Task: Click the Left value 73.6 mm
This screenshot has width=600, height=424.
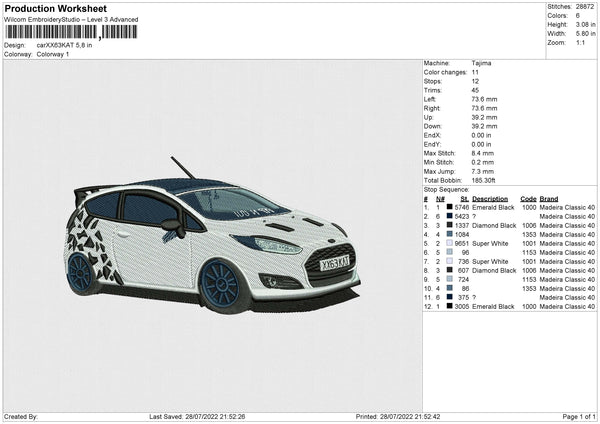Action: [484, 99]
